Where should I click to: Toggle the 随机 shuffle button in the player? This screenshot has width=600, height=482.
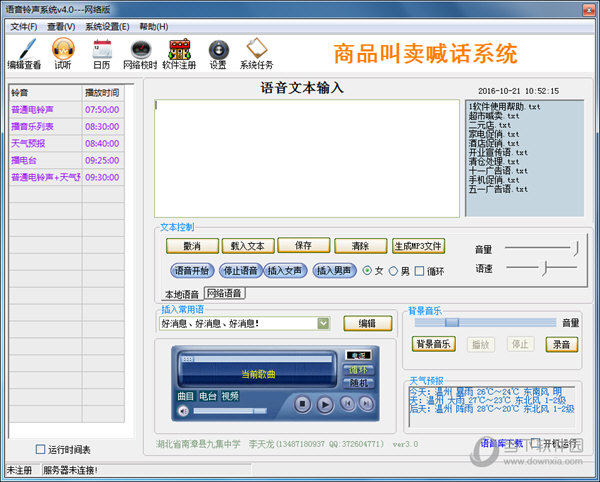pos(359,383)
